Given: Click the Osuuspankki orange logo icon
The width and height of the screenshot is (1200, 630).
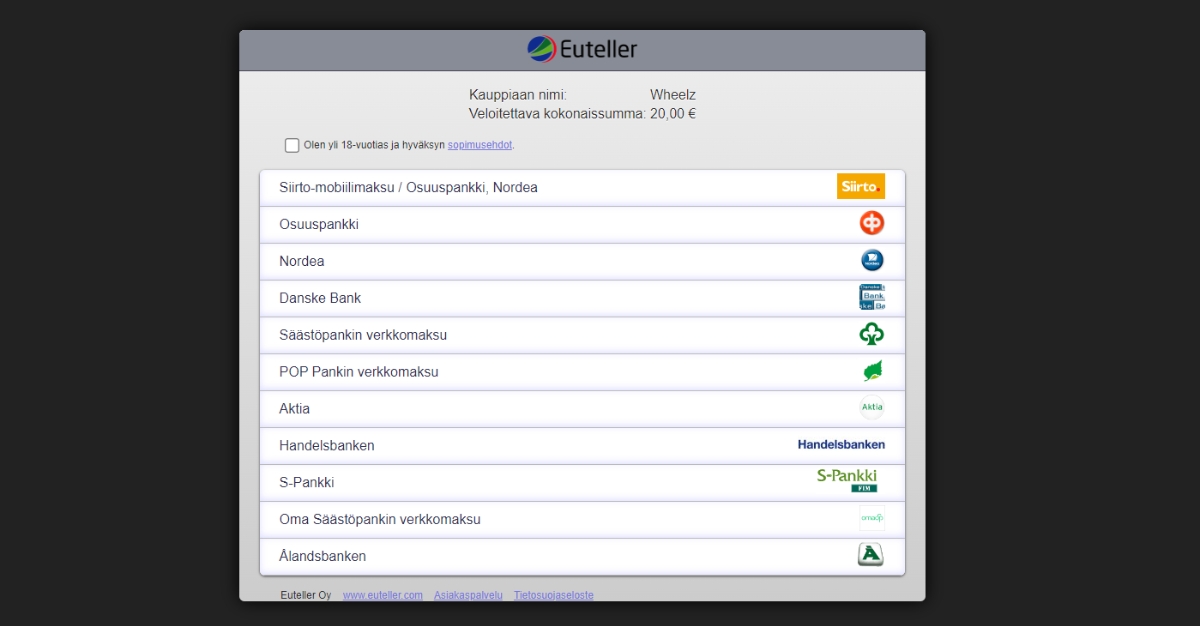Looking at the screenshot, I should 872,224.
